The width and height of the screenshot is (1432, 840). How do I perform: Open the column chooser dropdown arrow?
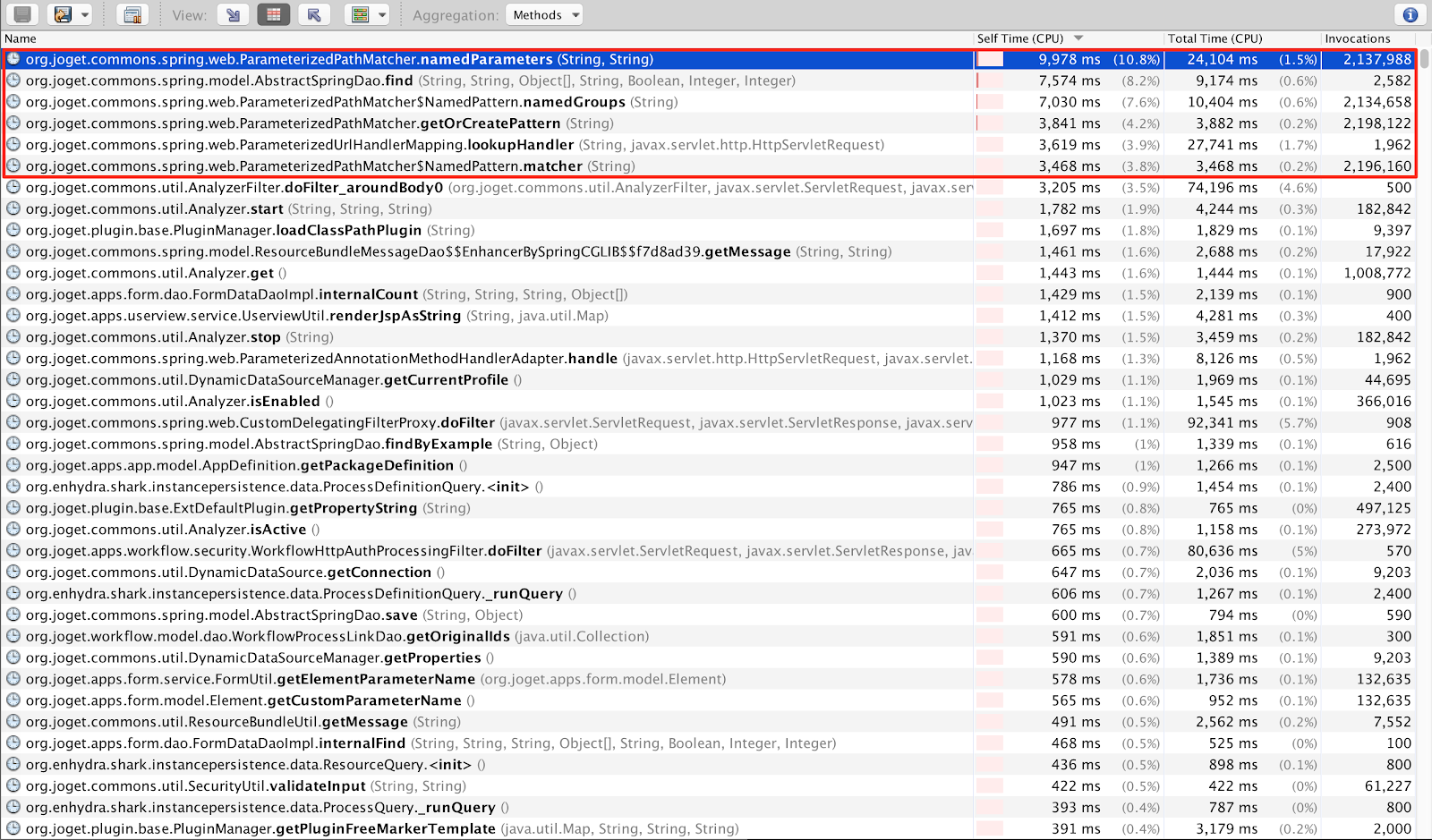point(382,14)
